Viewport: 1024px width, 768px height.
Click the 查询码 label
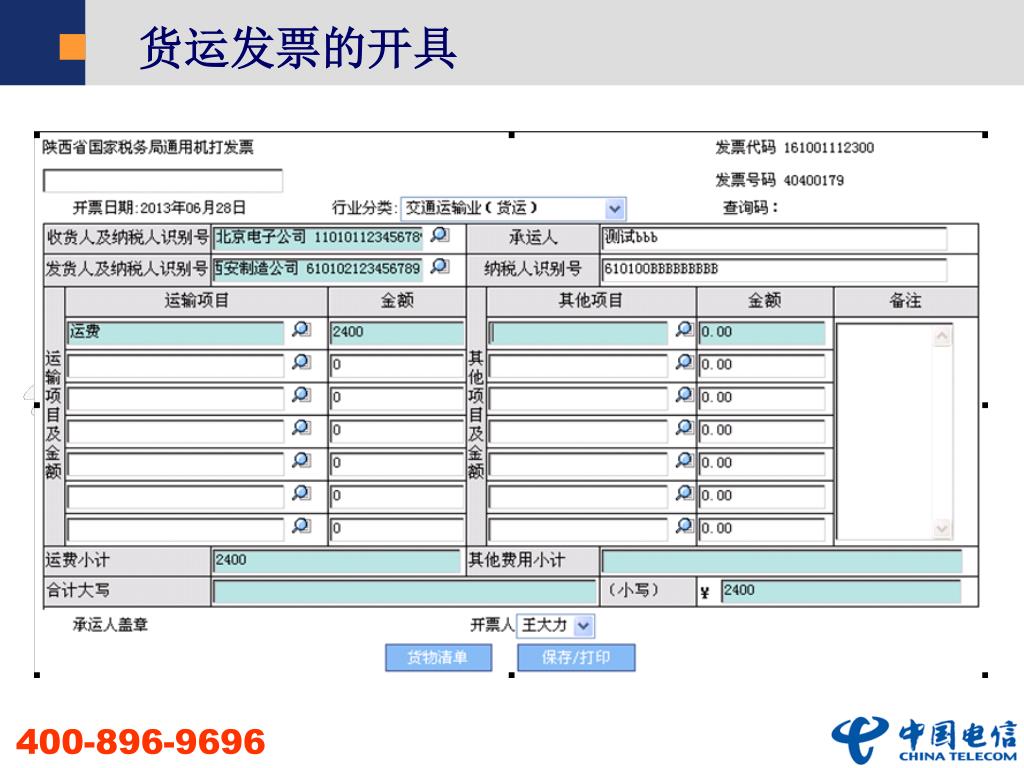(750, 208)
